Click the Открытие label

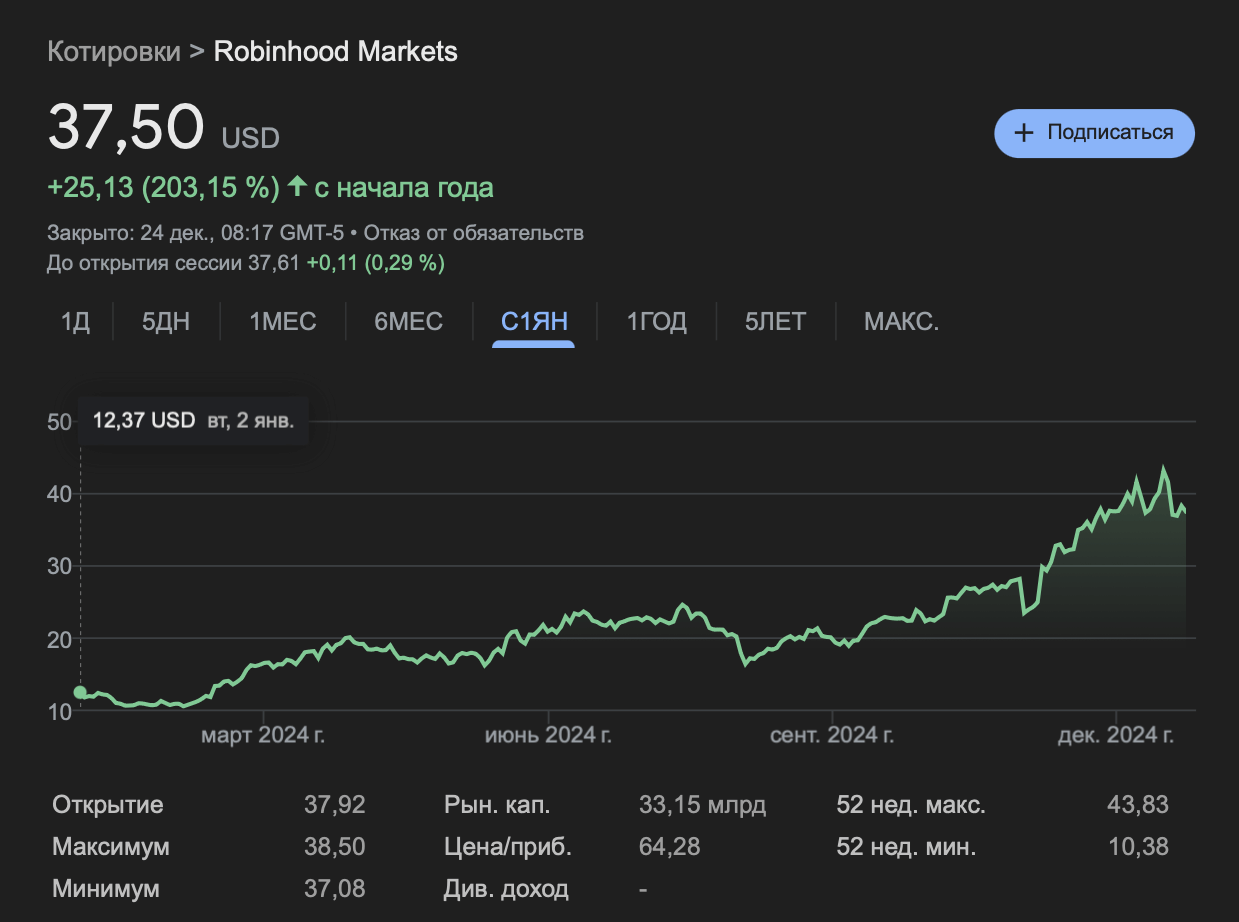(x=108, y=805)
